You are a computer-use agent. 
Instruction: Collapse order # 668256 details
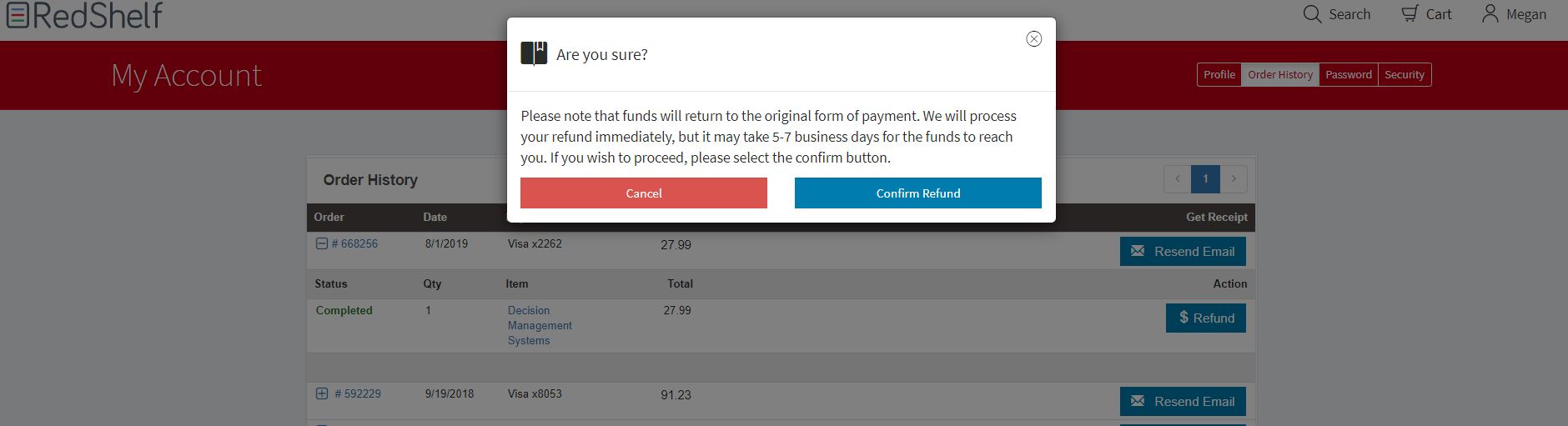[x=321, y=243]
